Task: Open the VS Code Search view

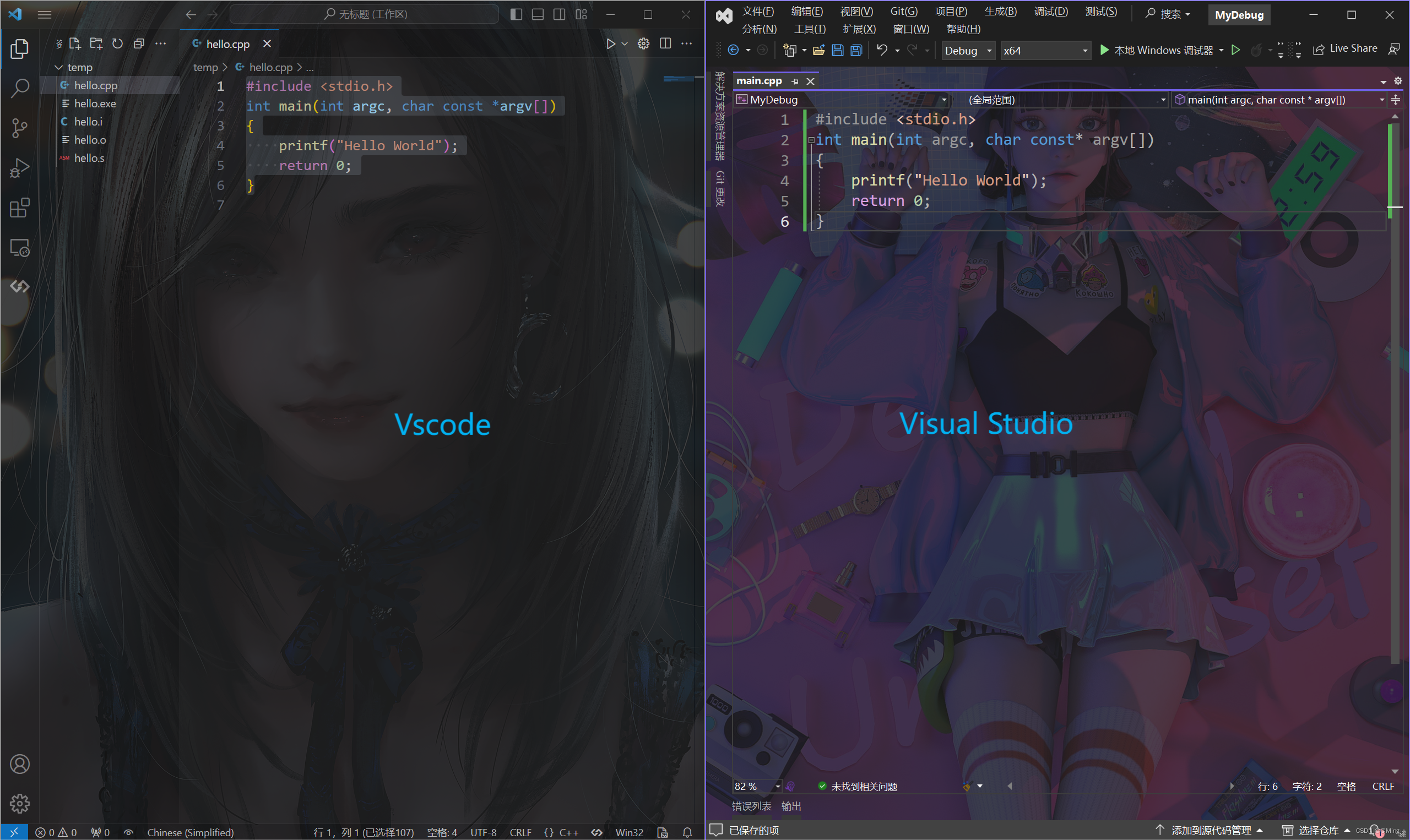Action: pos(20,88)
